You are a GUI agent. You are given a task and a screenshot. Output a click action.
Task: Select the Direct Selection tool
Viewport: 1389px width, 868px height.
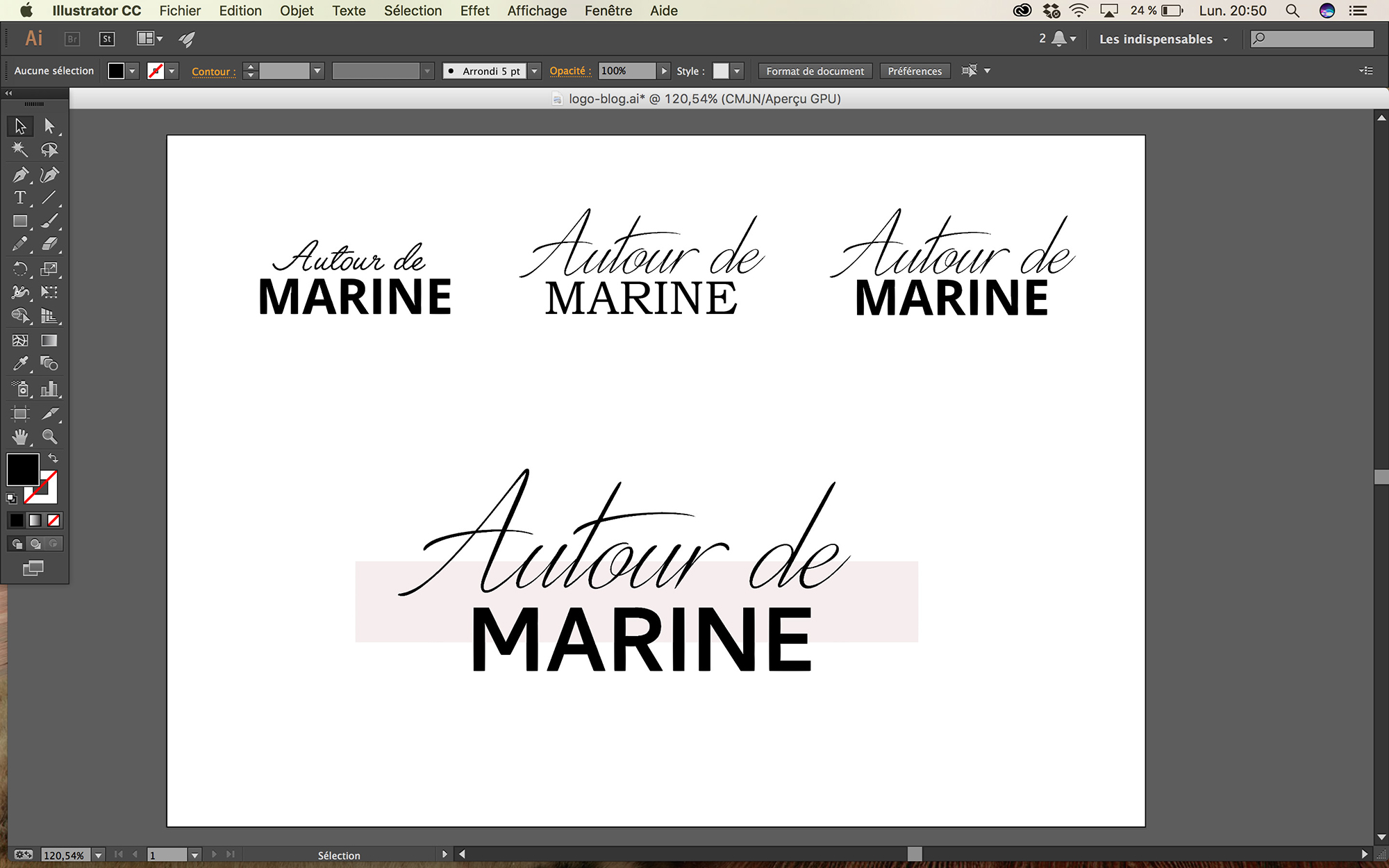pos(49,126)
